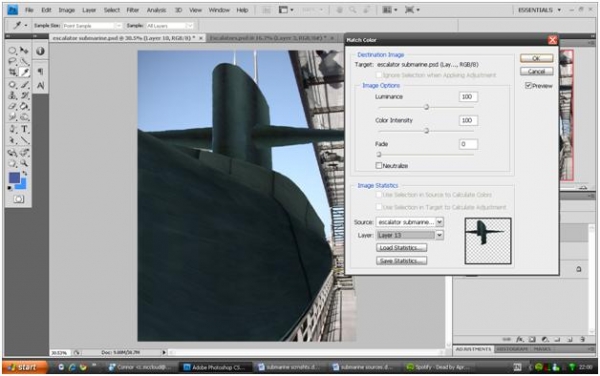Screen dimensions: 600x376
Task: Select the Eraser tool
Action: coord(12,106)
